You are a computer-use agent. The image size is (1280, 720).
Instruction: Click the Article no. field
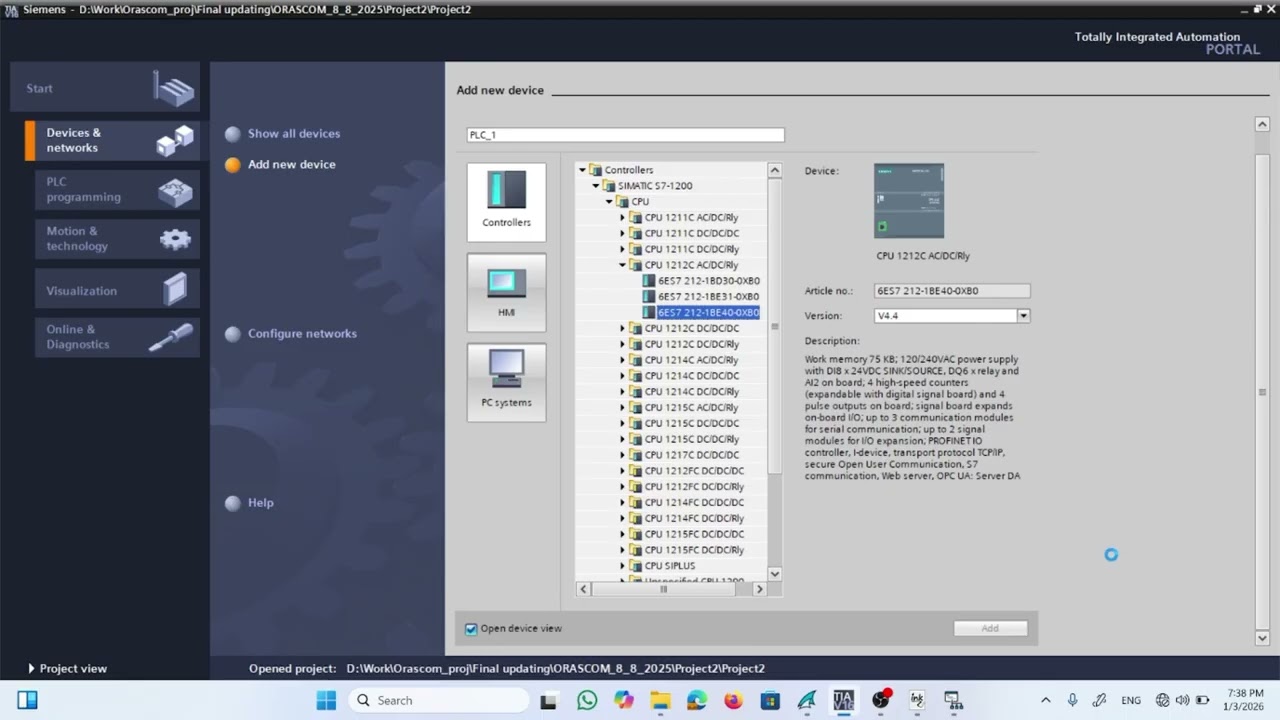coord(951,291)
